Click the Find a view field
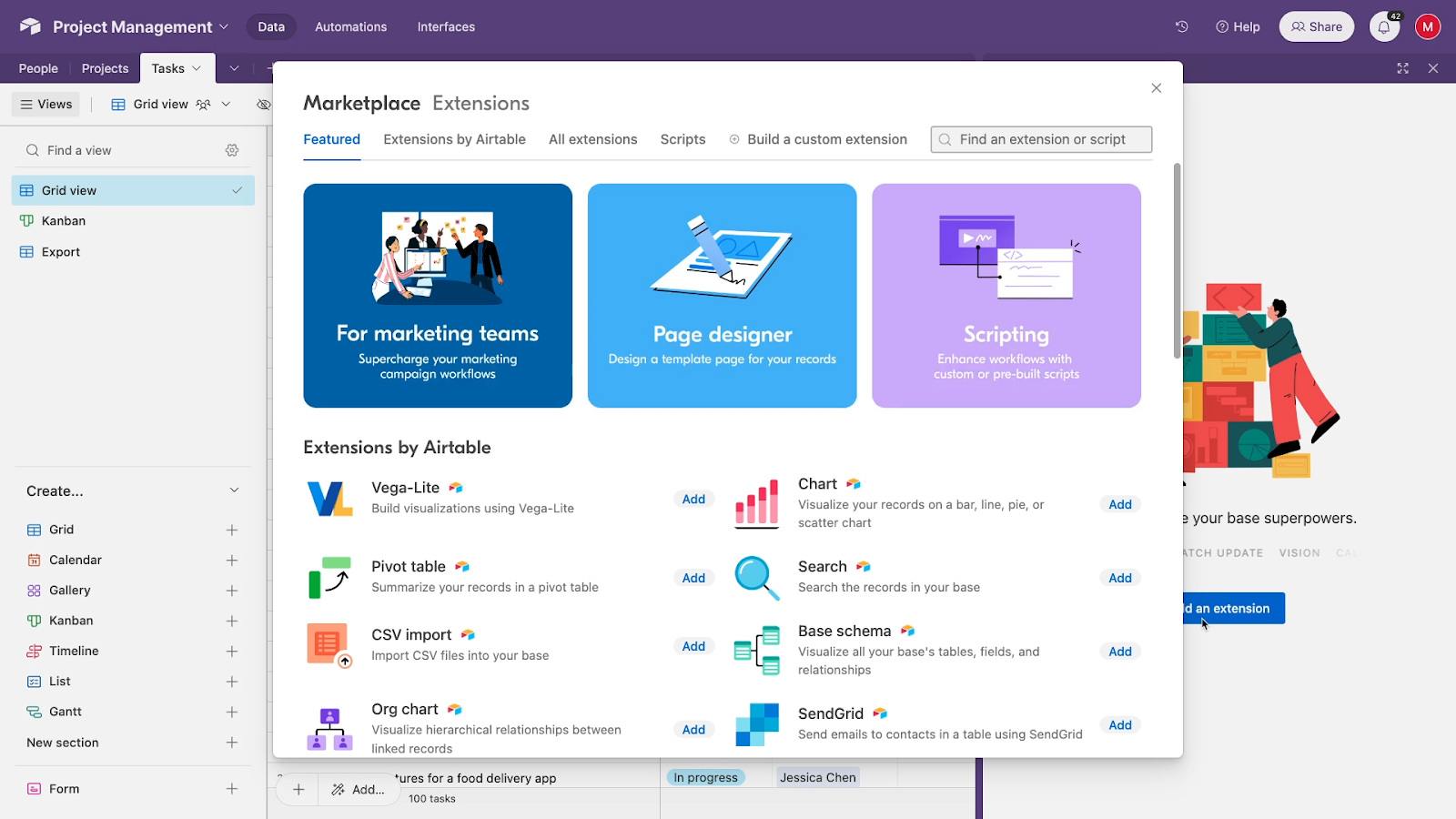The image size is (1456, 819). pyautogui.click(x=118, y=150)
